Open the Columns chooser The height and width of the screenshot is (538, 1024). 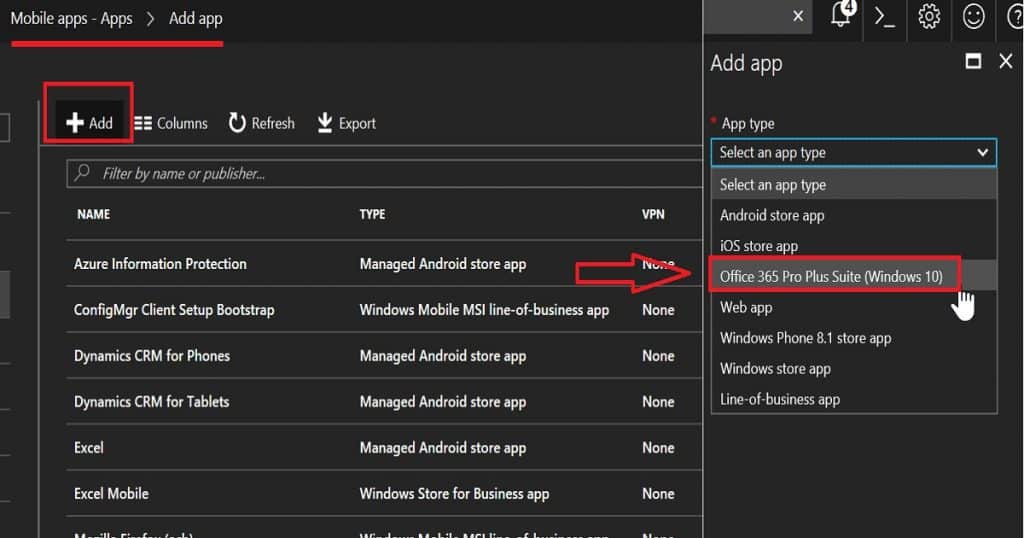[x=170, y=123]
